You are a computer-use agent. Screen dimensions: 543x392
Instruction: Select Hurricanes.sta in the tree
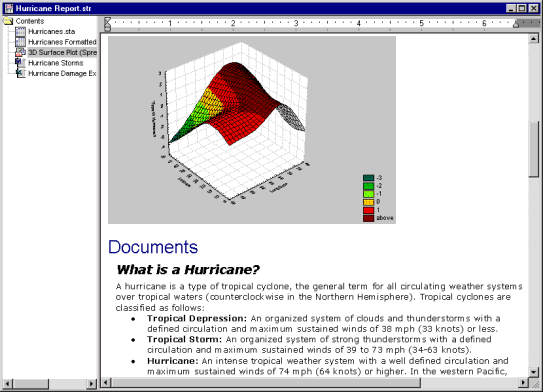point(52,32)
